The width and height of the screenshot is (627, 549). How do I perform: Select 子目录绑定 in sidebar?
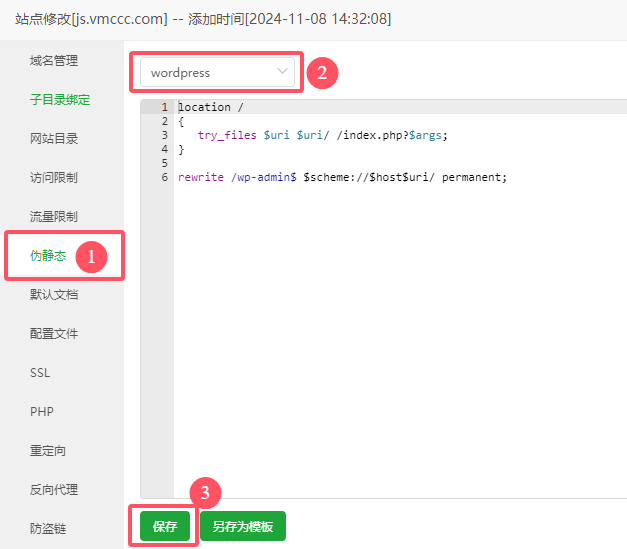pos(60,100)
